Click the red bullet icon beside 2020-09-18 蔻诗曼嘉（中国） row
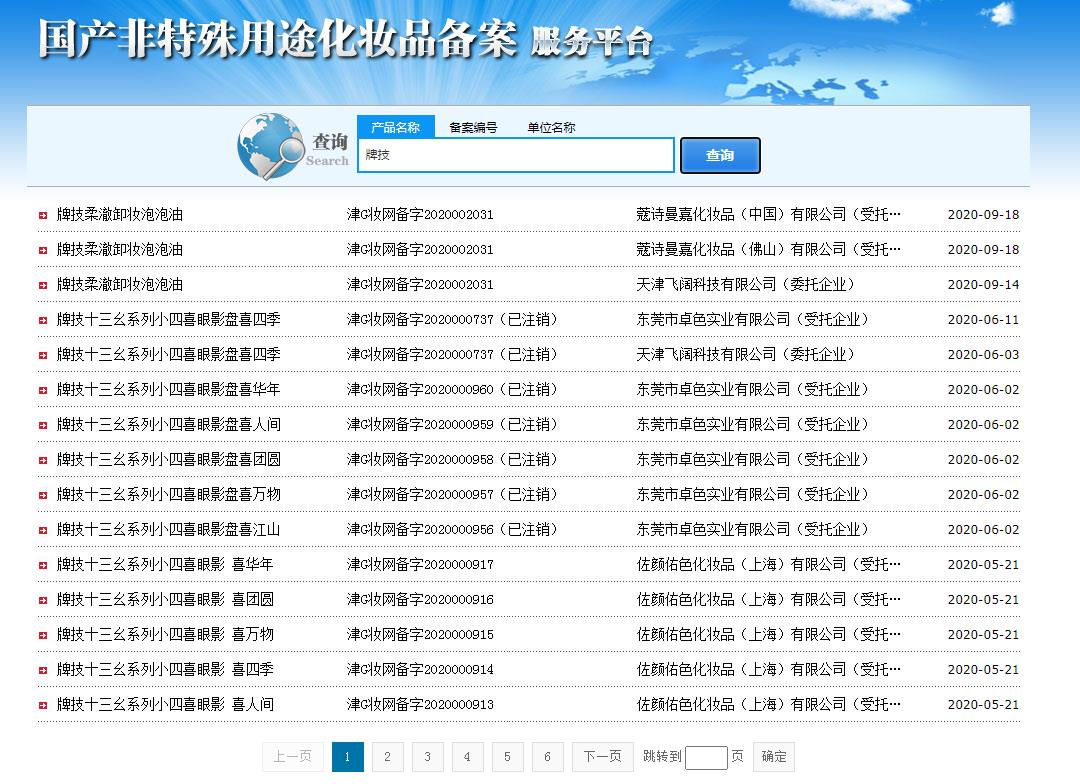The width and height of the screenshot is (1080, 784). pyautogui.click(x=43, y=216)
